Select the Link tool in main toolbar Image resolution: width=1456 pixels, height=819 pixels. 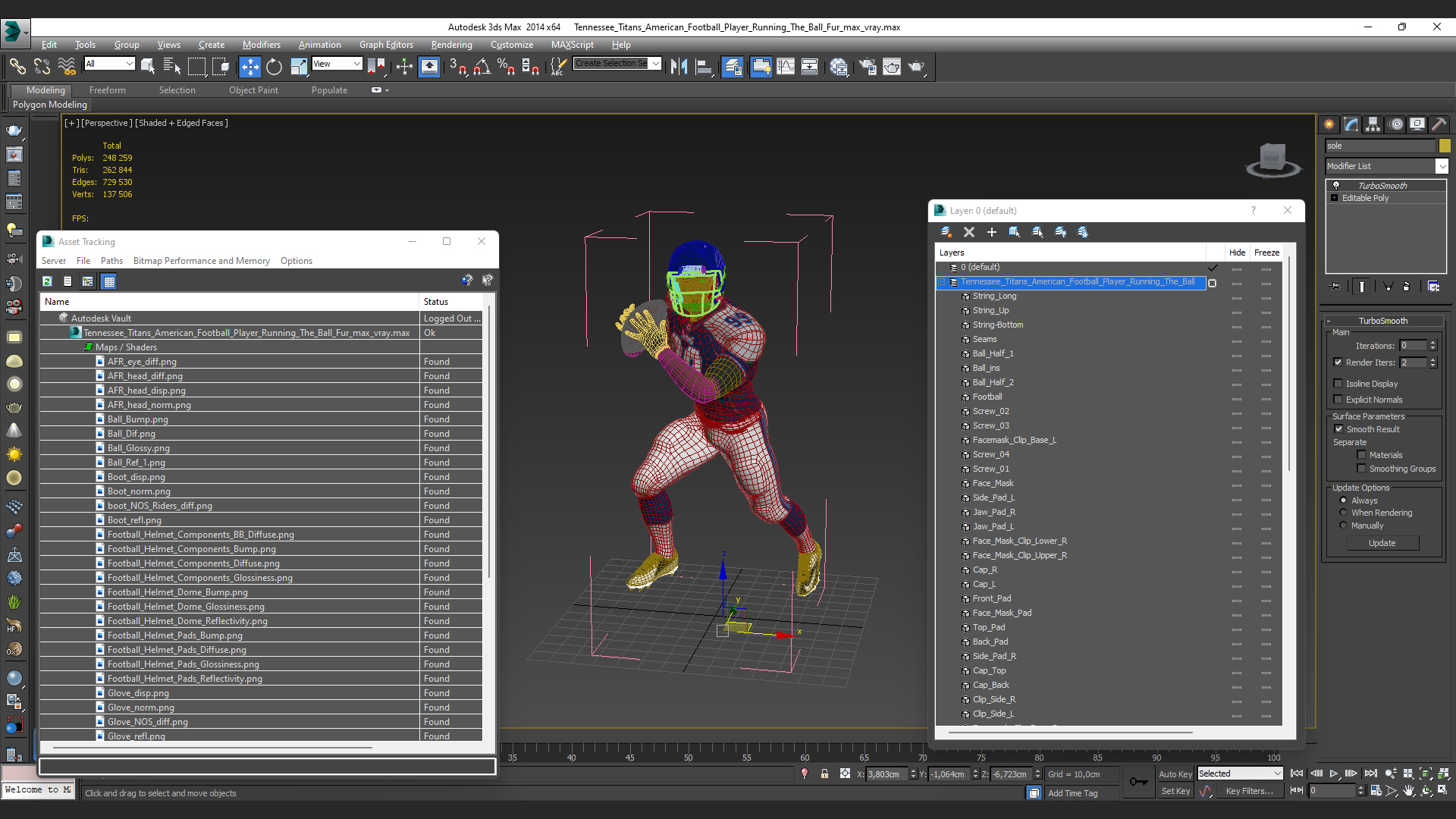click(x=17, y=67)
